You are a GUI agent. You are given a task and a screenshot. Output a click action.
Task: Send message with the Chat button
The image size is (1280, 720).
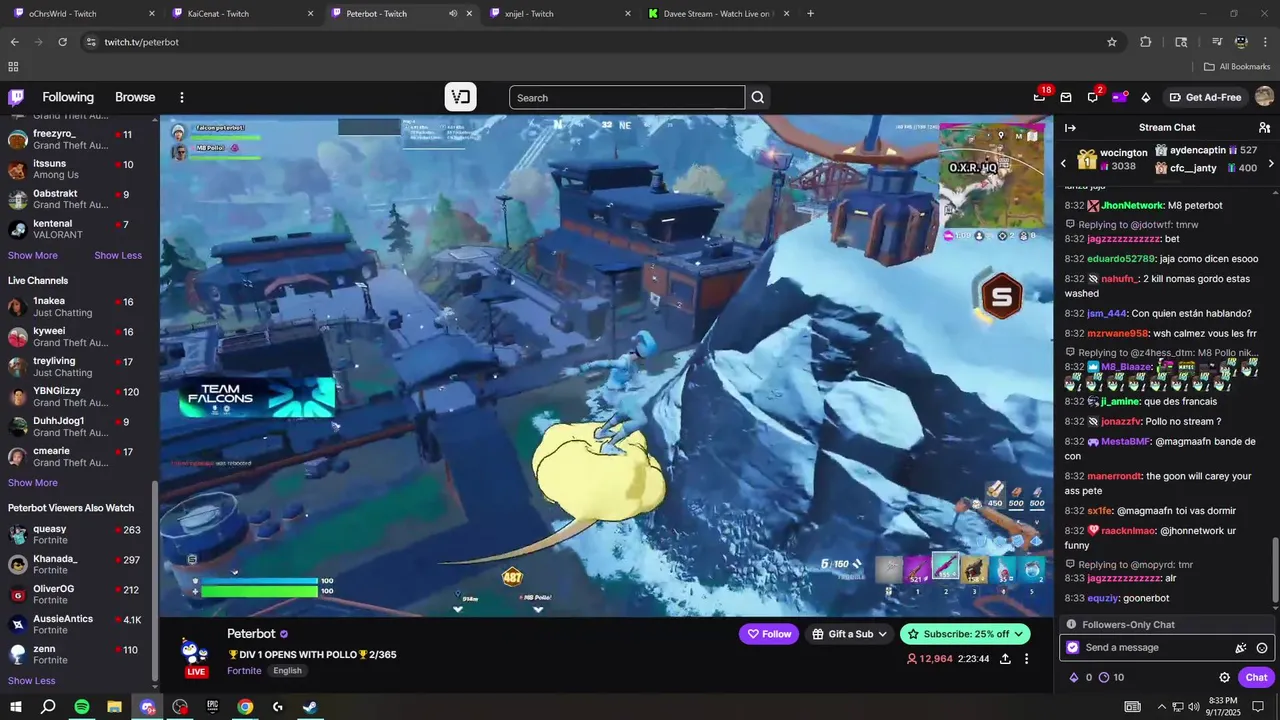(1257, 677)
